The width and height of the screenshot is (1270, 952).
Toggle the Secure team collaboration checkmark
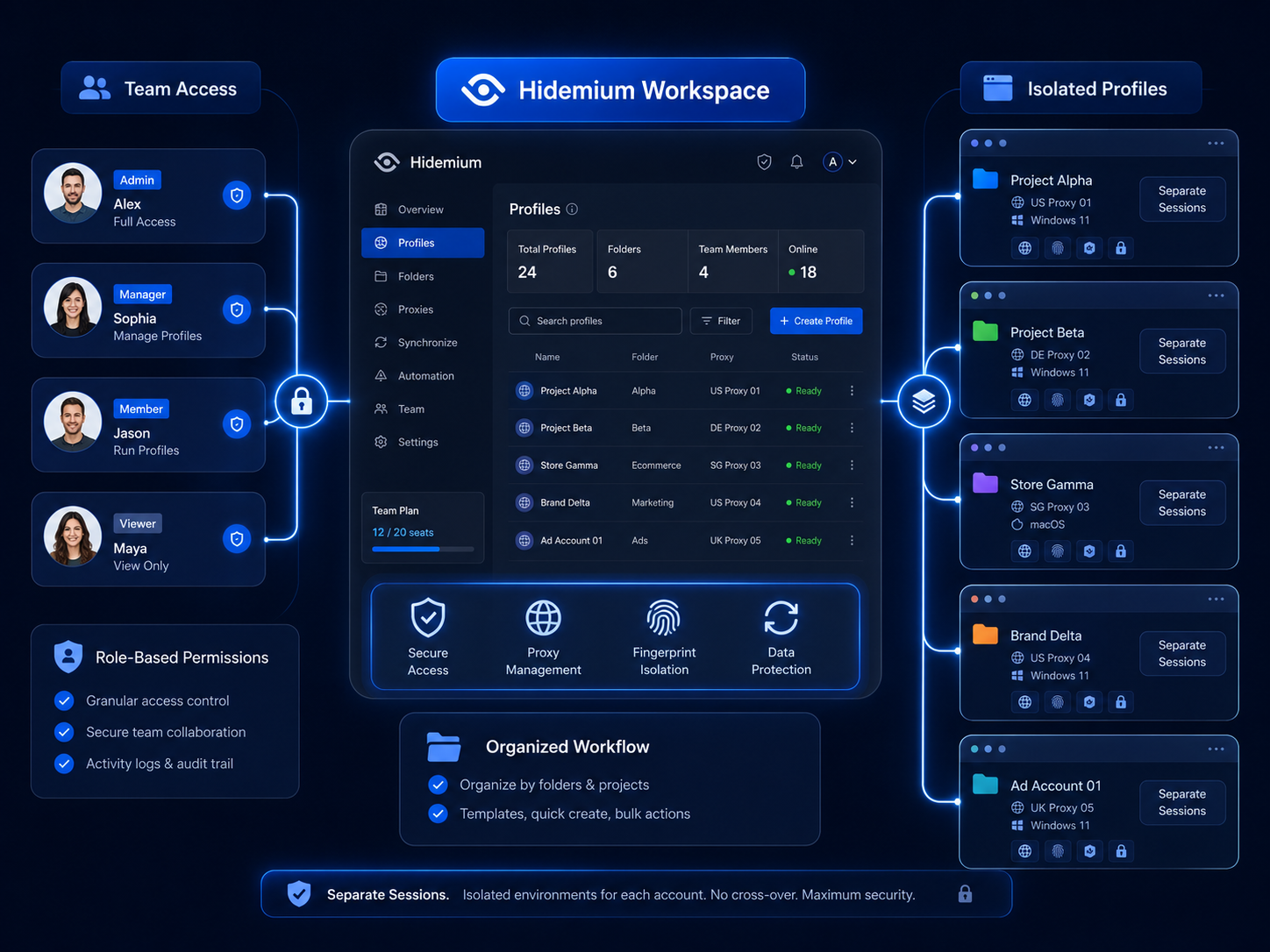(x=64, y=732)
